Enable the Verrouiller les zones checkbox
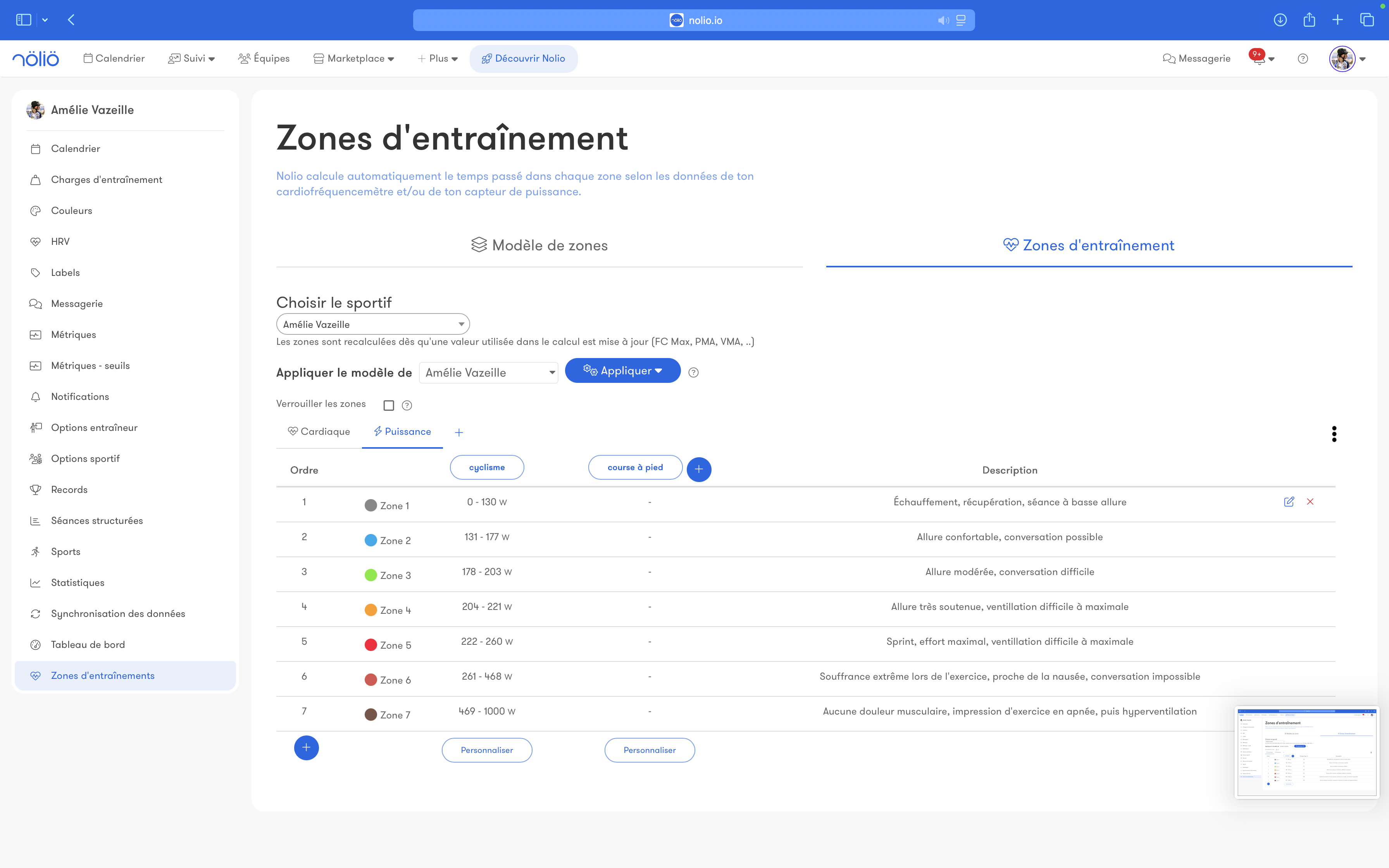The width and height of the screenshot is (1389, 868). tap(389, 405)
